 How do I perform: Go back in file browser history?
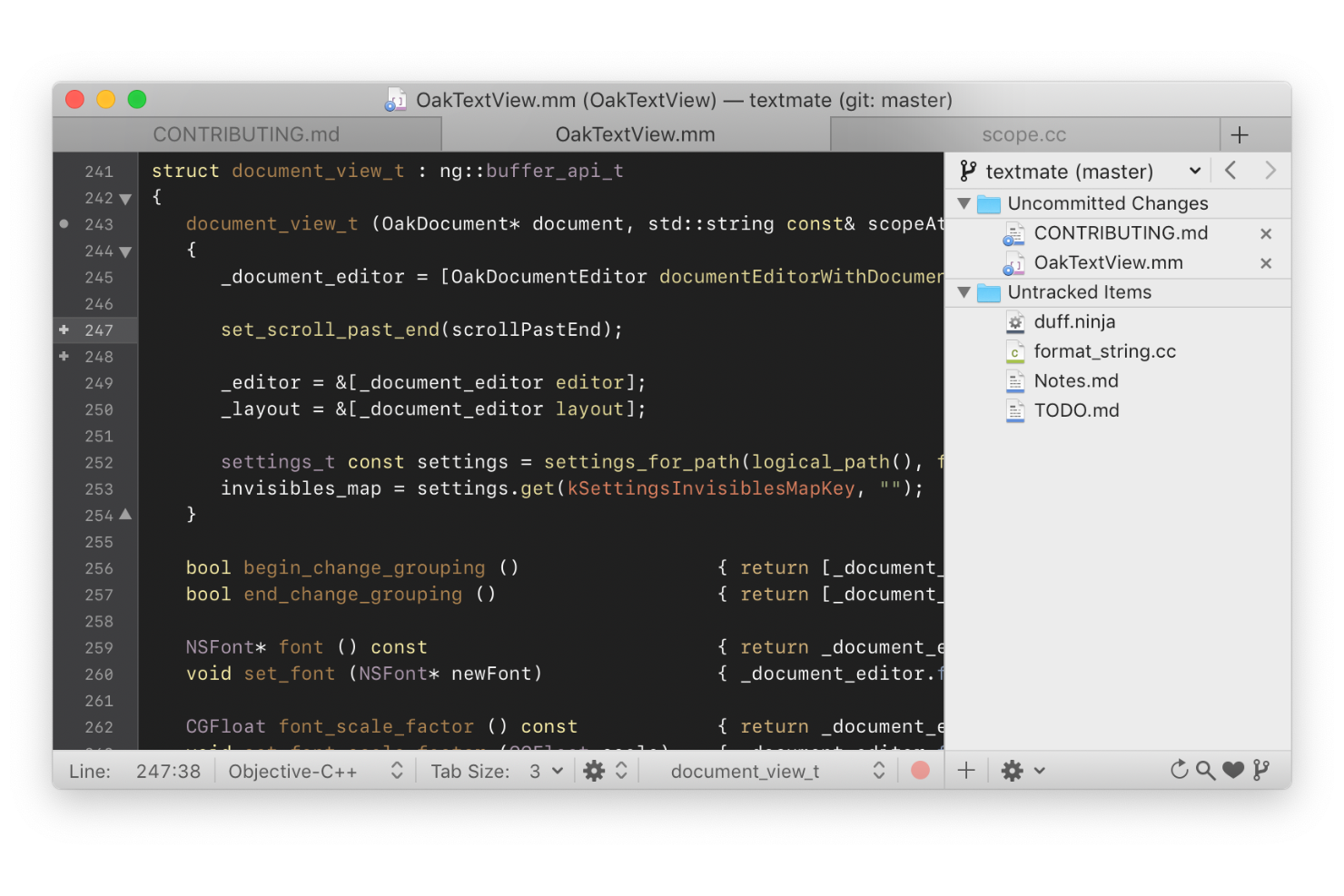pos(1230,170)
